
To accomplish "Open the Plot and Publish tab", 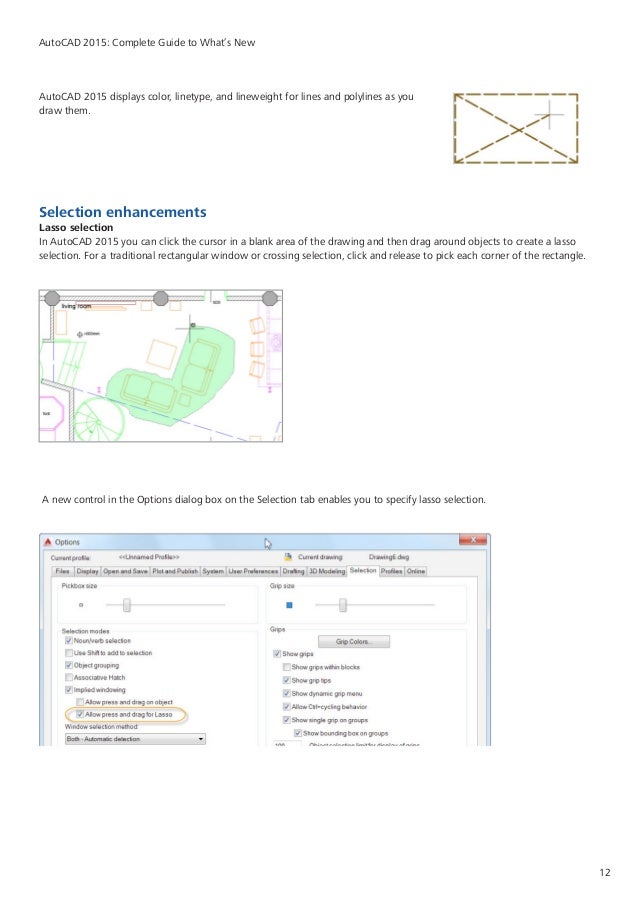I will tap(175, 571).
